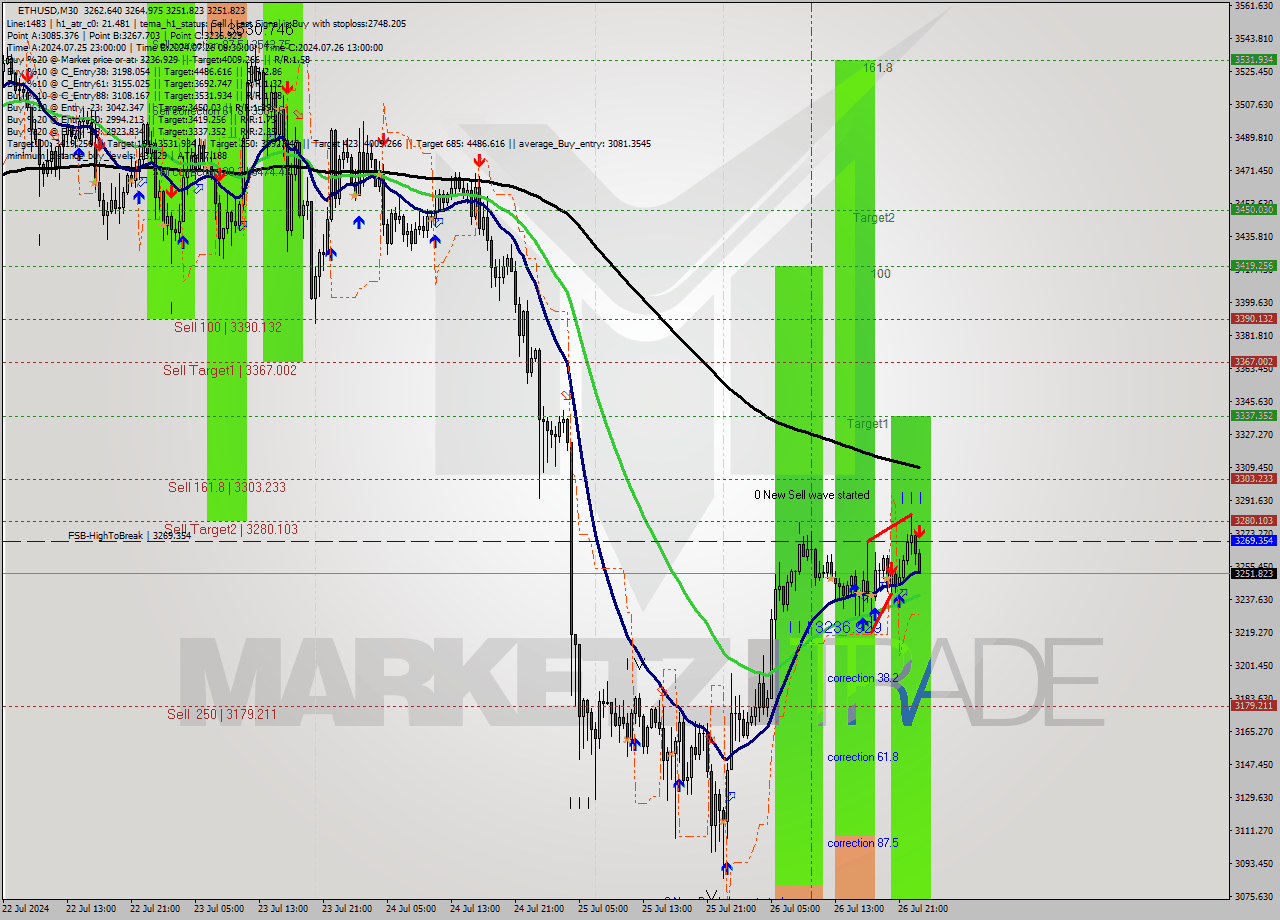Click the 'Point A:3085.376' info text

43,35
